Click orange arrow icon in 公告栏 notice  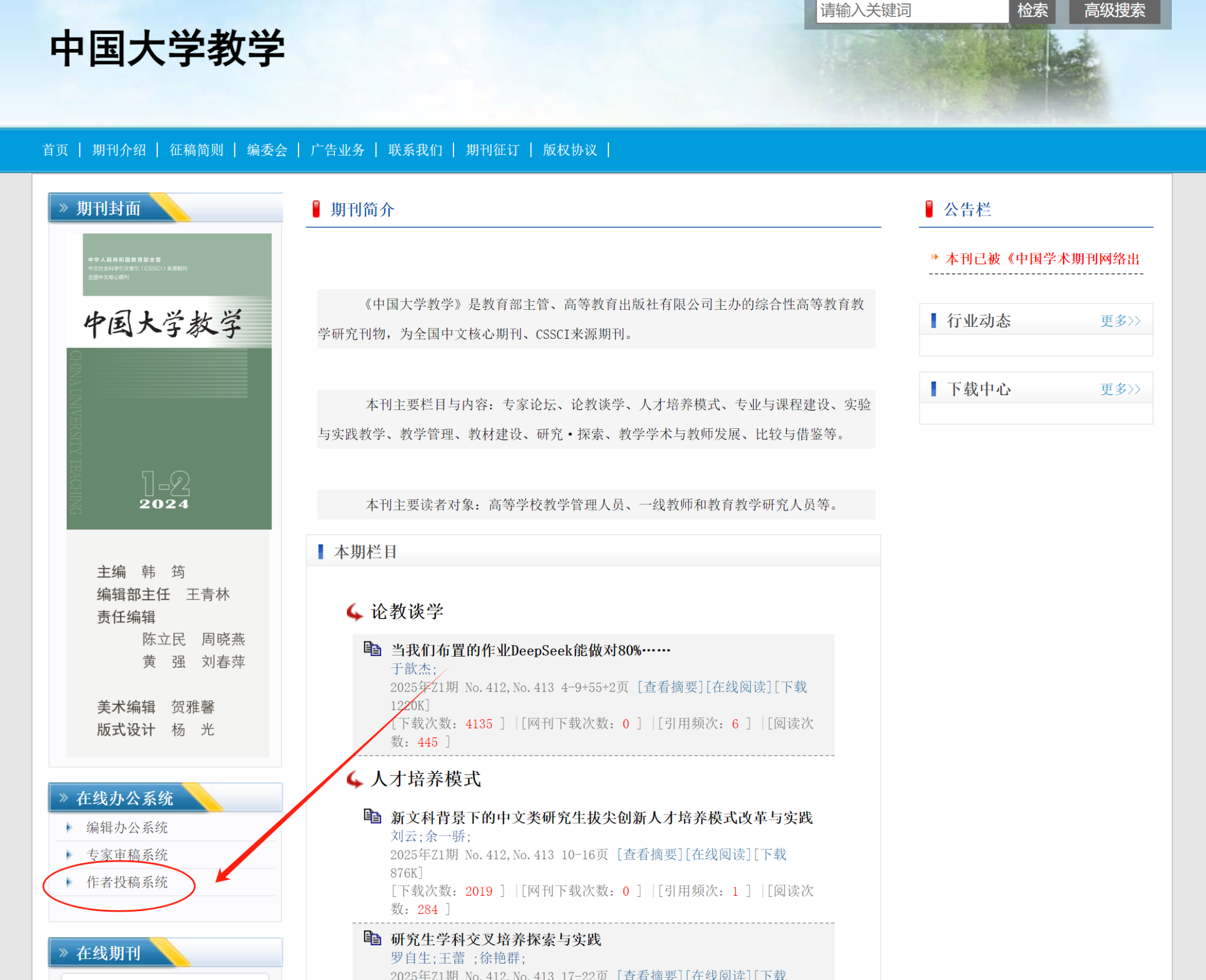click(x=935, y=257)
